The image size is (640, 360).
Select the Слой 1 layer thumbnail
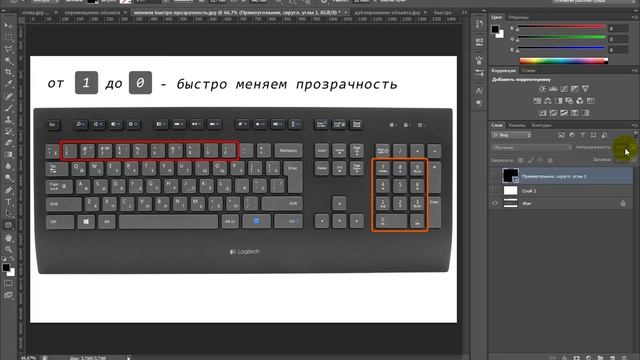click(x=510, y=190)
